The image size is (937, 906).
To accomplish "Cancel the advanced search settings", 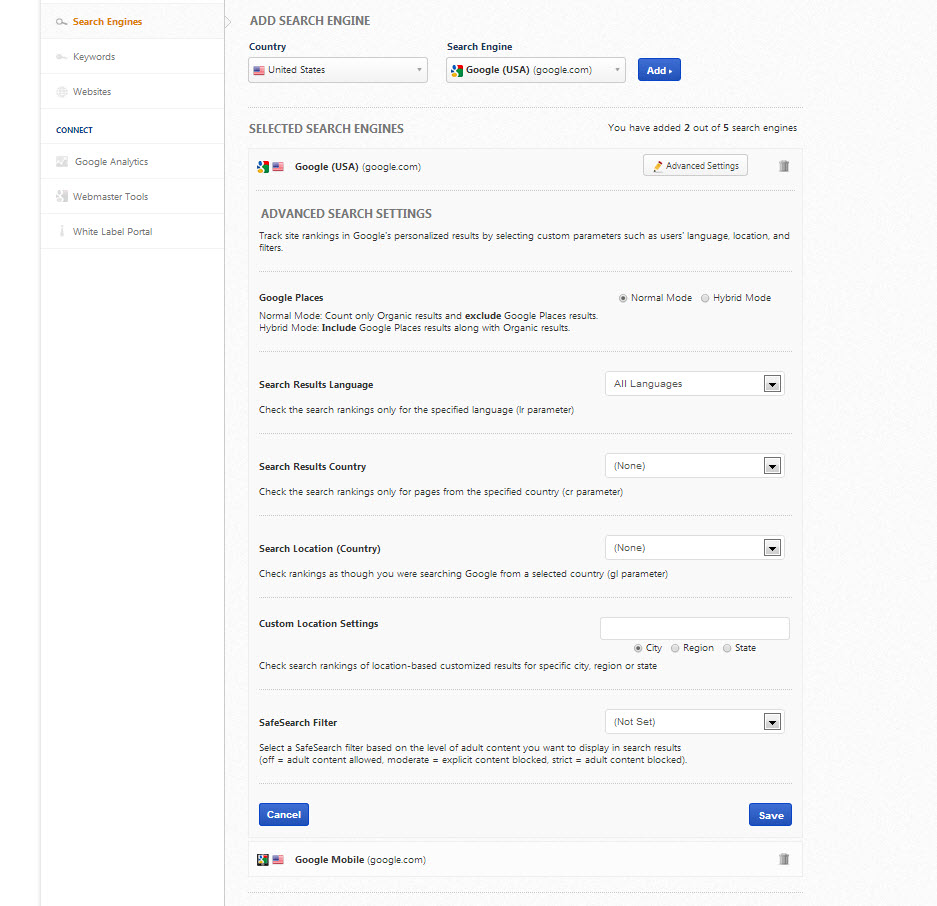I will (x=284, y=814).
